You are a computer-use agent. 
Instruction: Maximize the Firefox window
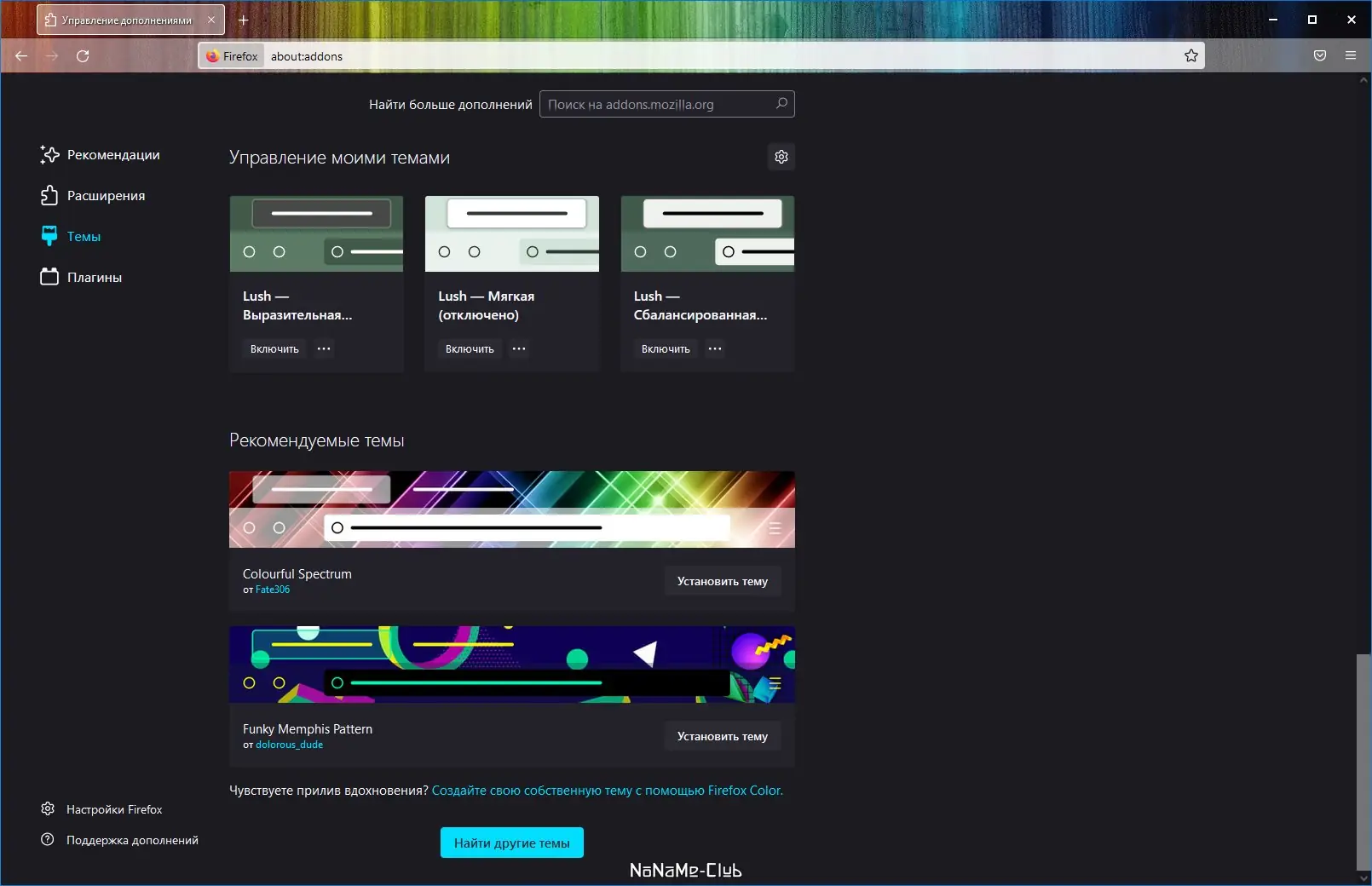tap(1312, 20)
